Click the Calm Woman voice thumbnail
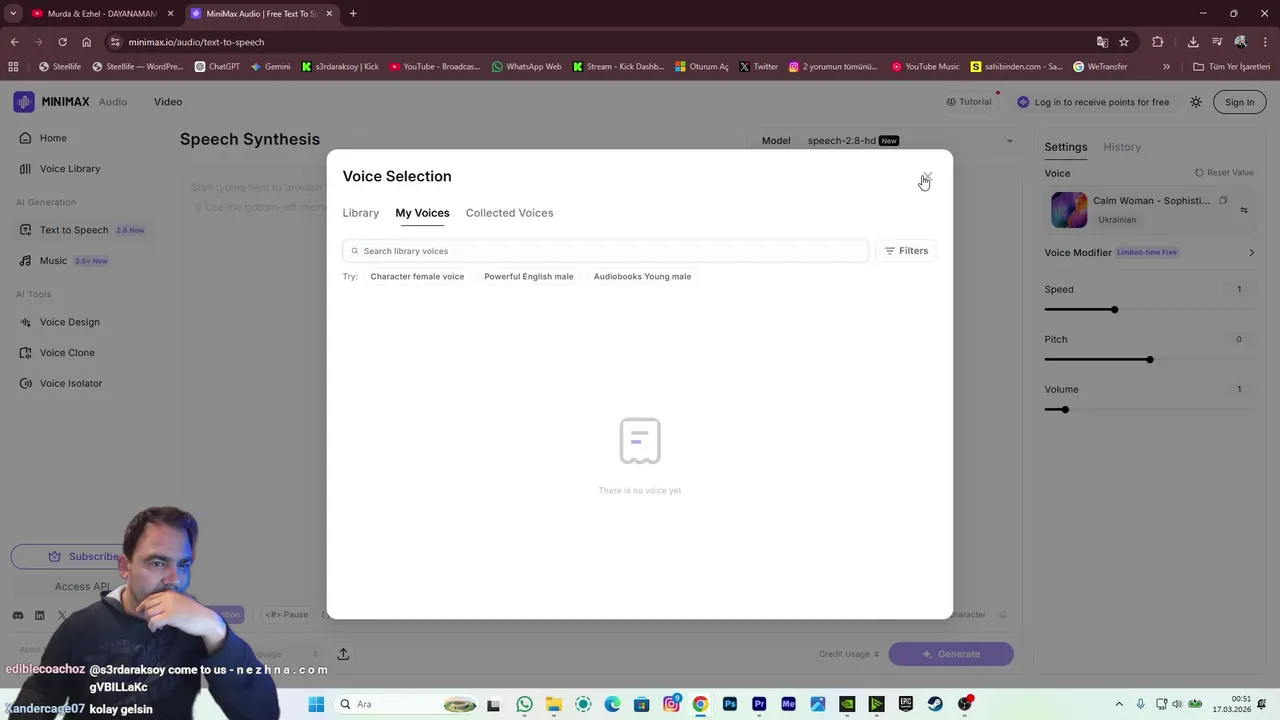This screenshot has height=720, width=1280. [1069, 210]
